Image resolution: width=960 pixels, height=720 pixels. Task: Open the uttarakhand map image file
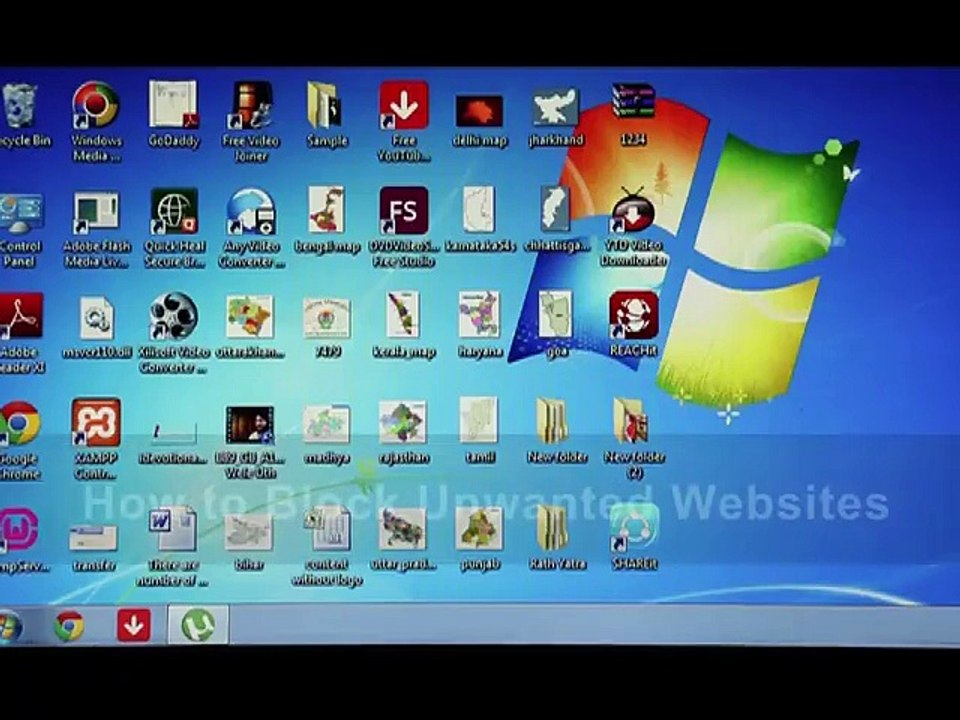250,317
